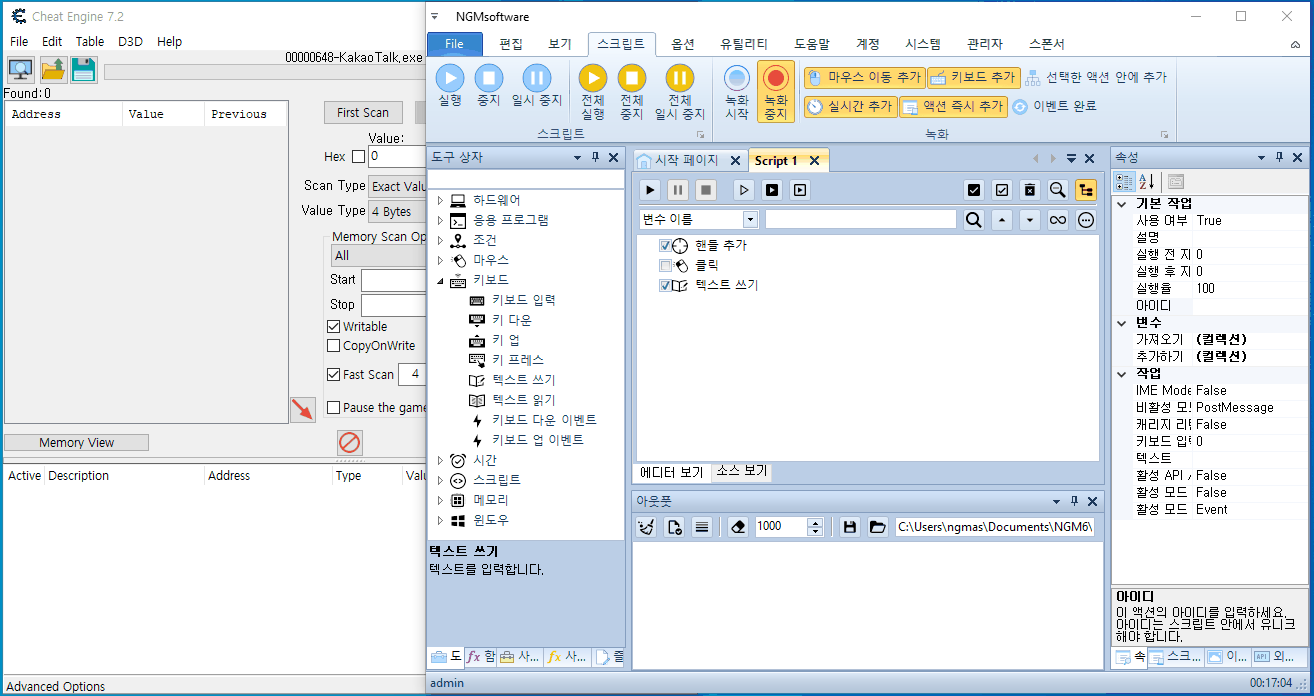The width and height of the screenshot is (1314, 696).
Task: Click the uncheck-all outlined checkbox icon
Action: 1002,190
